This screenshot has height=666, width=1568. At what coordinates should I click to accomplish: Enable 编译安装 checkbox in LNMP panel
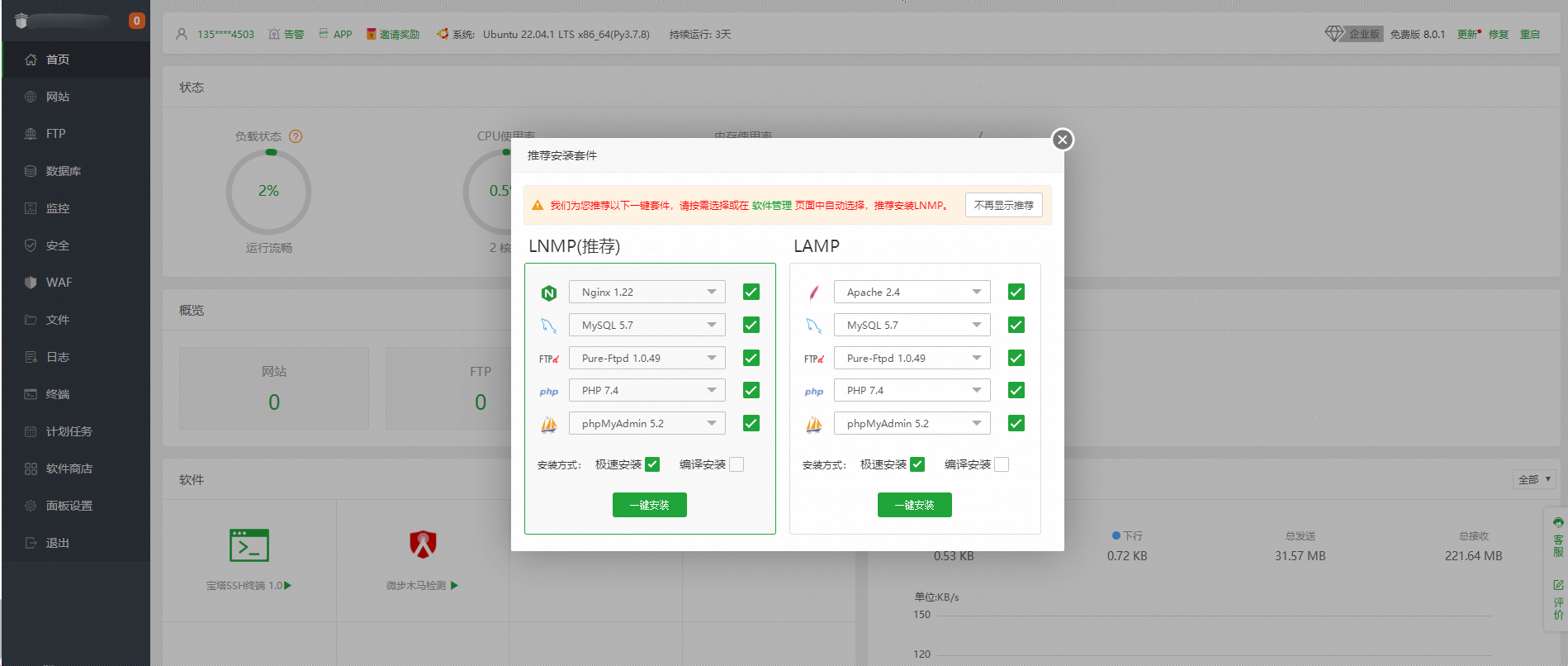tap(737, 464)
